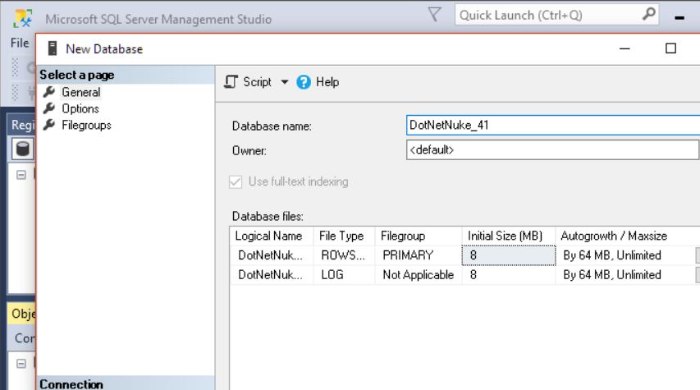Click the Script button label

(x=257, y=82)
